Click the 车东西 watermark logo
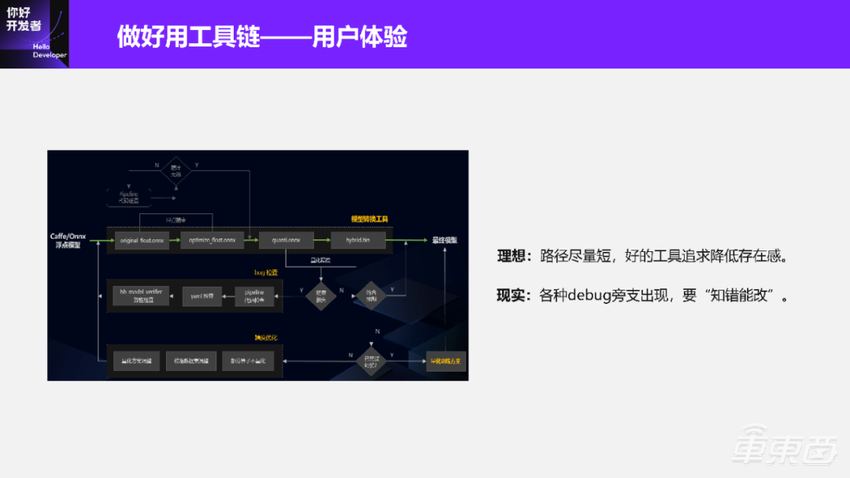Viewport: 850px width, 478px height. click(785, 450)
